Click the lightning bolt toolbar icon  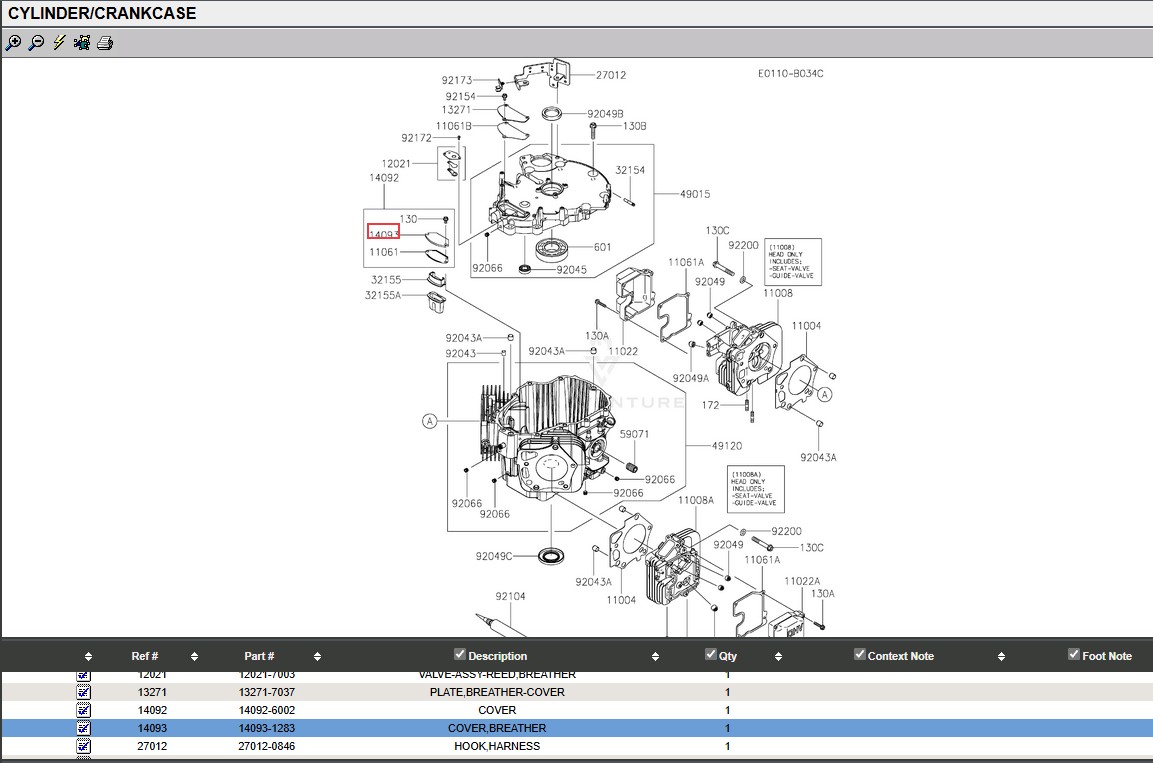59,43
